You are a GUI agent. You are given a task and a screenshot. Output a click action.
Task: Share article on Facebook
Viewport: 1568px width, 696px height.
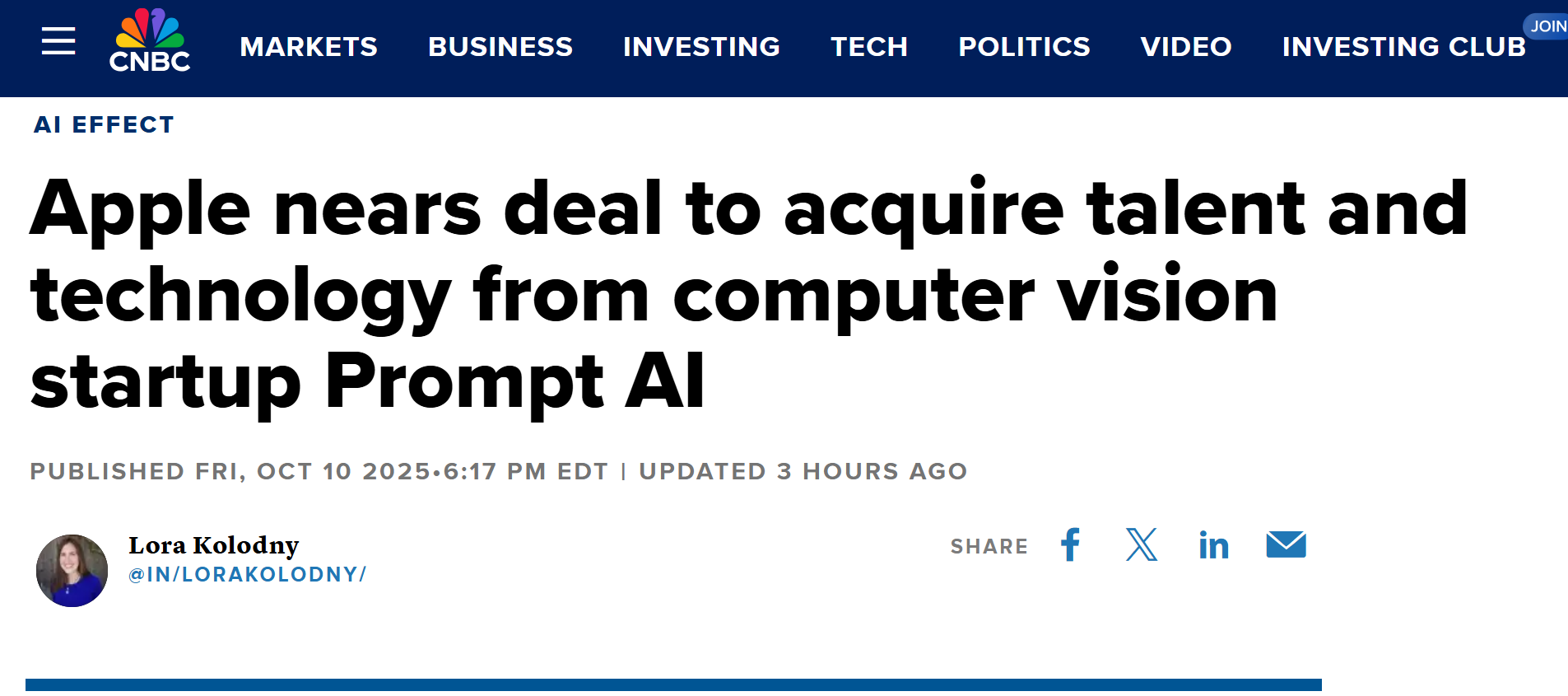1070,544
